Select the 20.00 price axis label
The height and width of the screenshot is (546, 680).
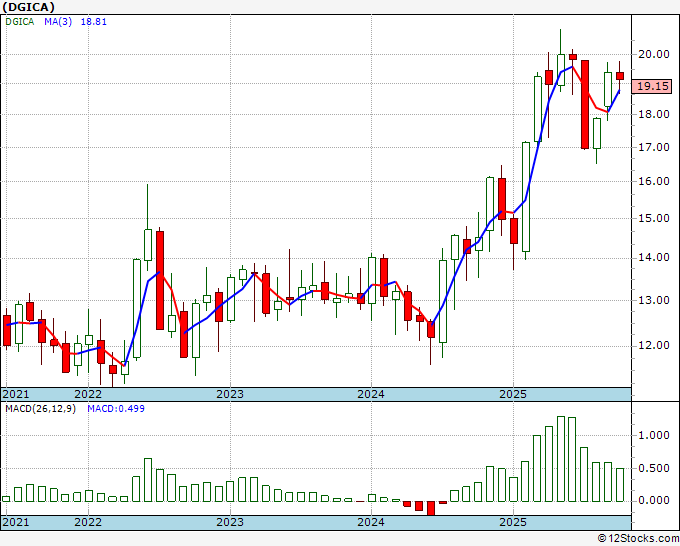pyautogui.click(x=654, y=54)
